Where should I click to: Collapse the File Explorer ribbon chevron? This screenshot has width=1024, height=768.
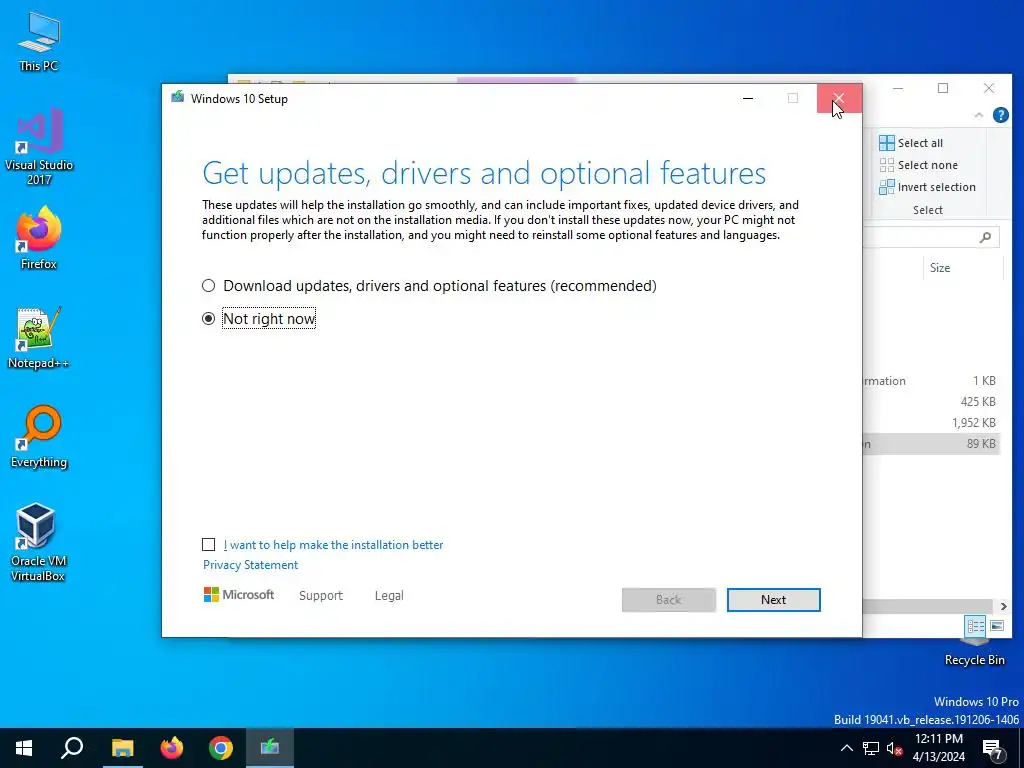click(978, 115)
